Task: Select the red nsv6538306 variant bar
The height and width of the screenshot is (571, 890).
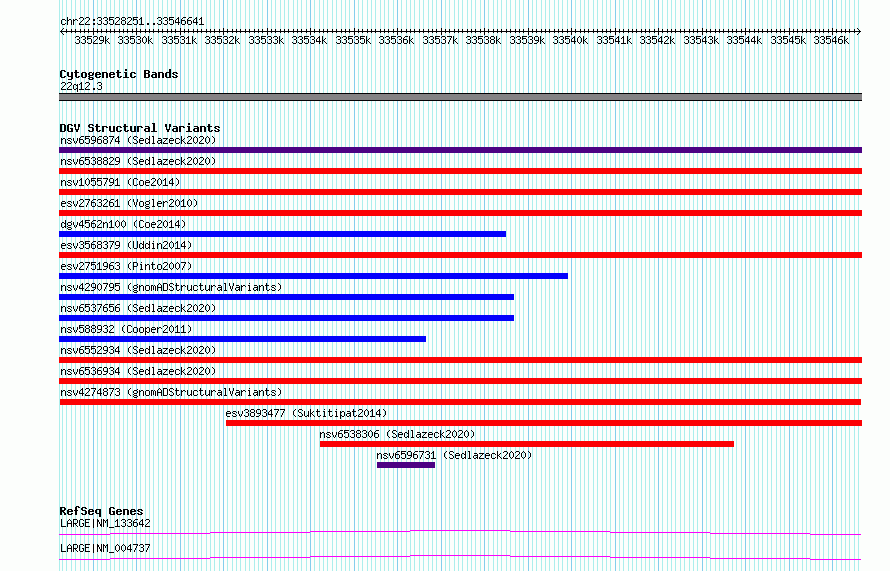Action: pyautogui.click(x=527, y=444)
